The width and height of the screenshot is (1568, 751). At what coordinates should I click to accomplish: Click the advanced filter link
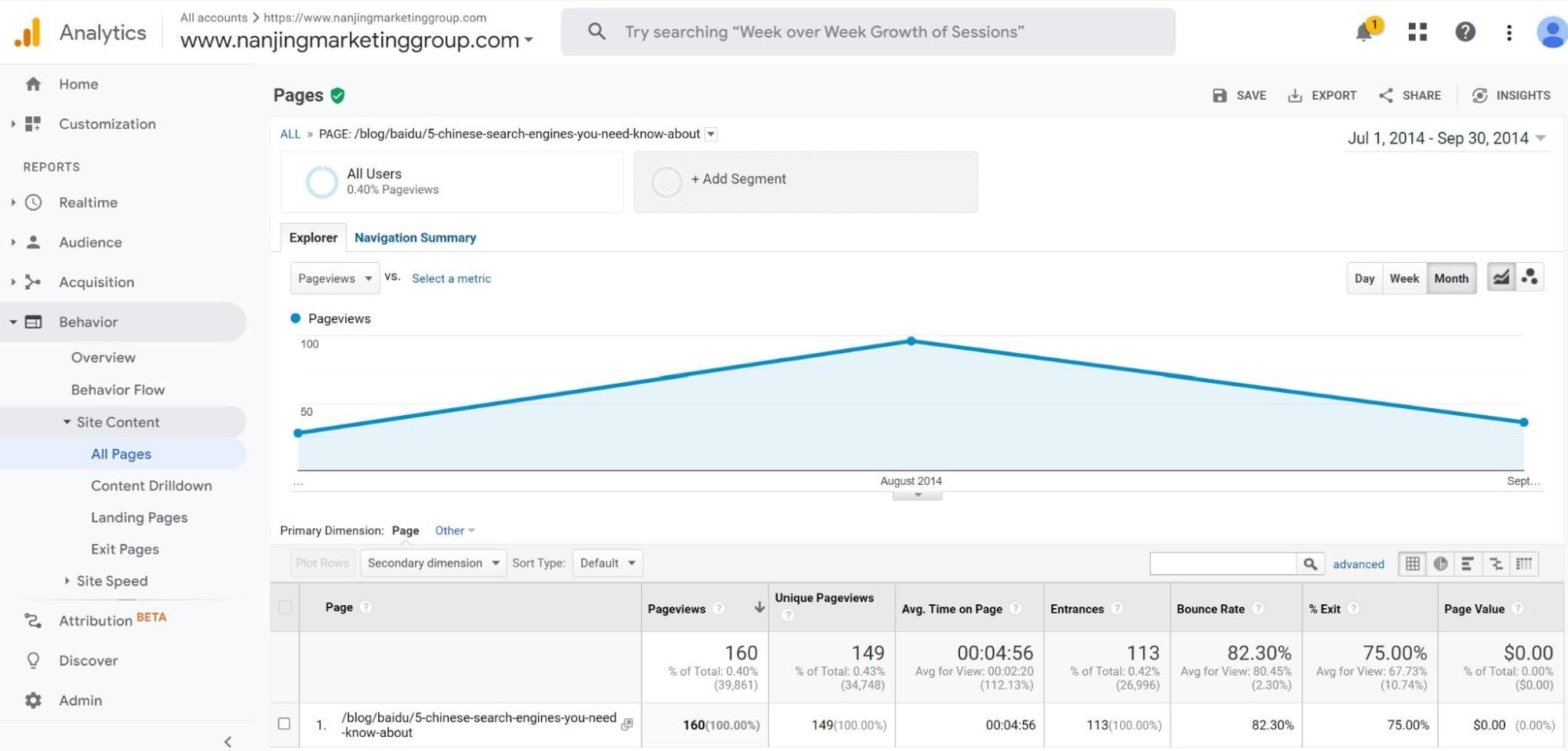coord(1359,564)
